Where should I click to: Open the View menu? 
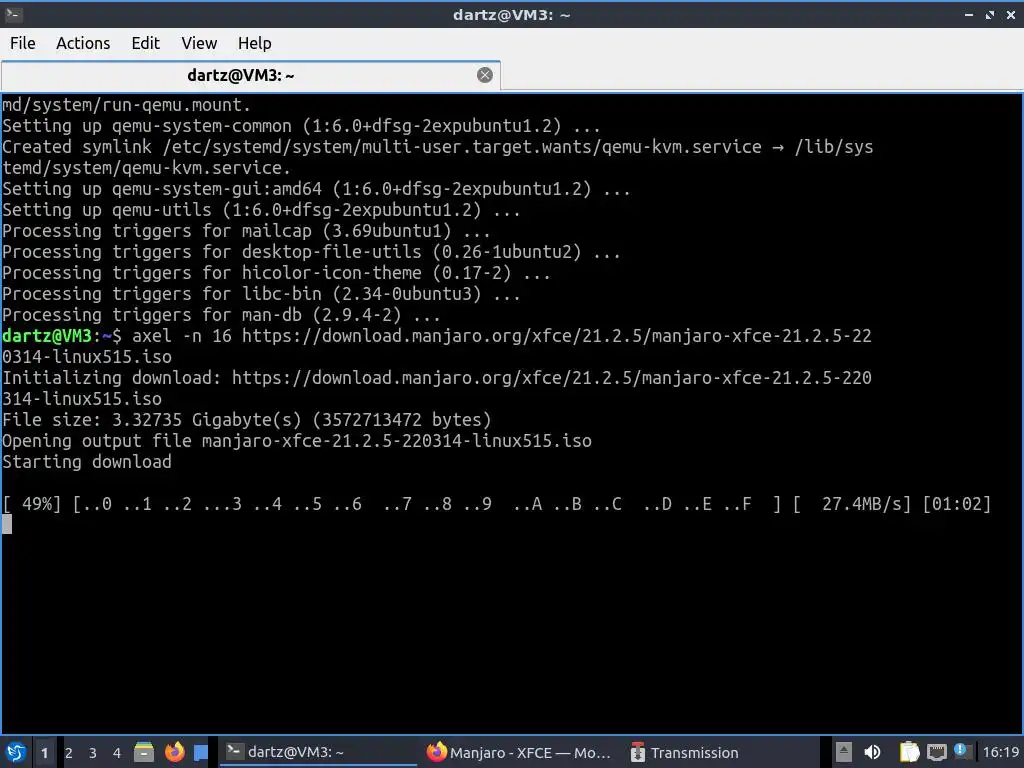coord(199,43)
